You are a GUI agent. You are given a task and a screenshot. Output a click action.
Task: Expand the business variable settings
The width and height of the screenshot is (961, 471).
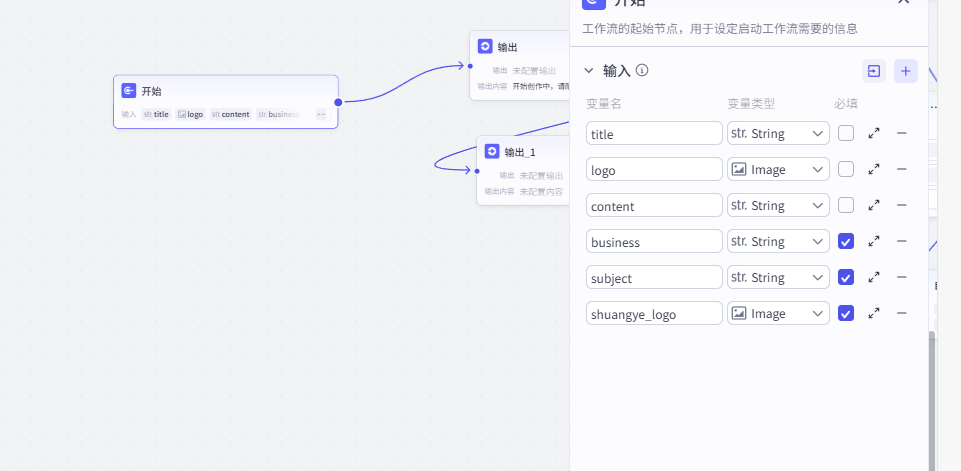[874, 241]
